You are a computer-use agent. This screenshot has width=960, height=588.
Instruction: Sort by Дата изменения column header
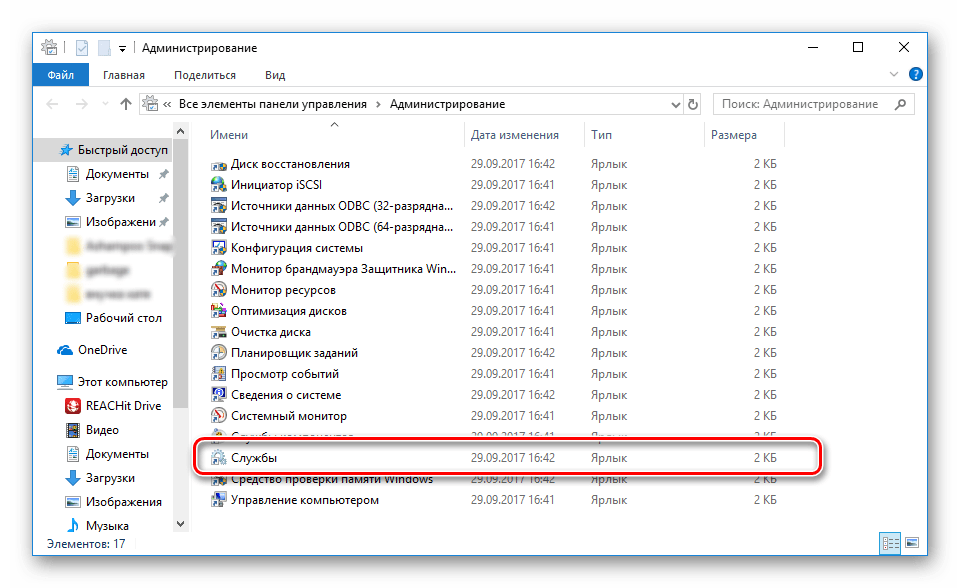pyautogui.click(x=514, y=135)
